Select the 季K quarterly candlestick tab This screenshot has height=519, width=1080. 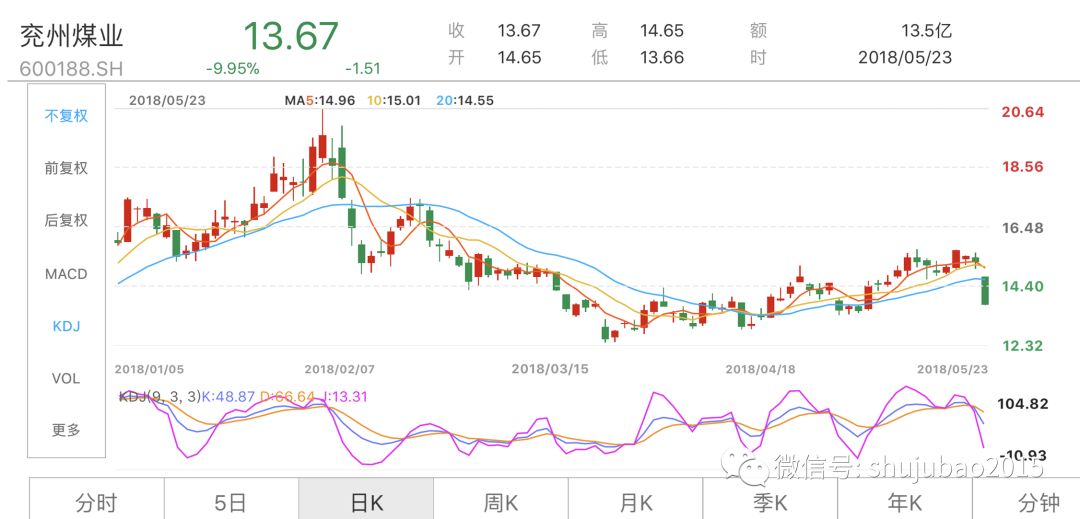pos(770,502)
